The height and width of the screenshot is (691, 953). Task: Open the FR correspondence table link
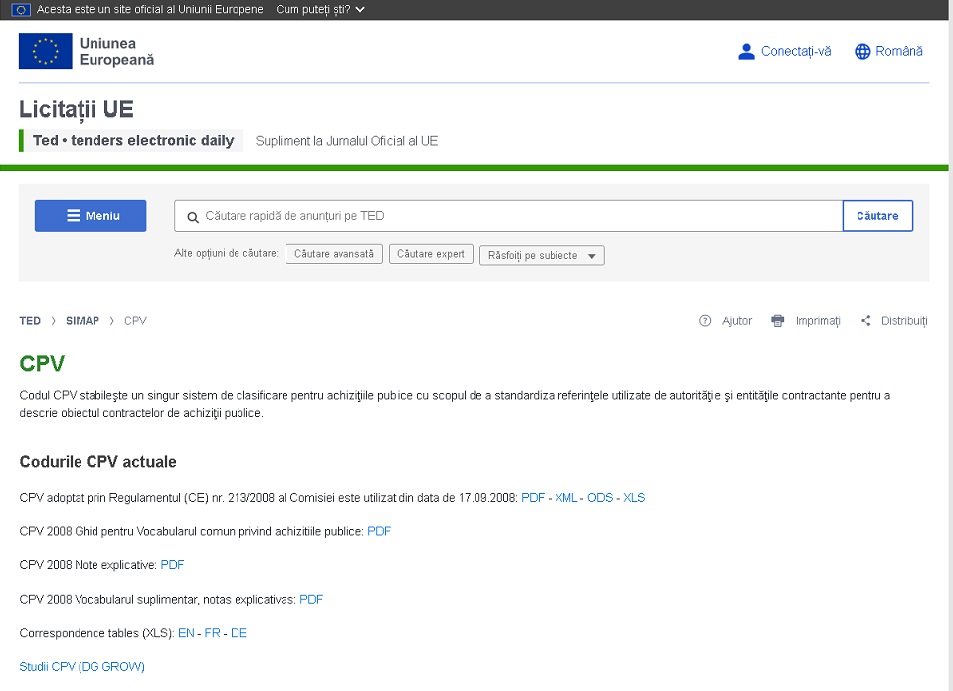[x=212, y=633]
